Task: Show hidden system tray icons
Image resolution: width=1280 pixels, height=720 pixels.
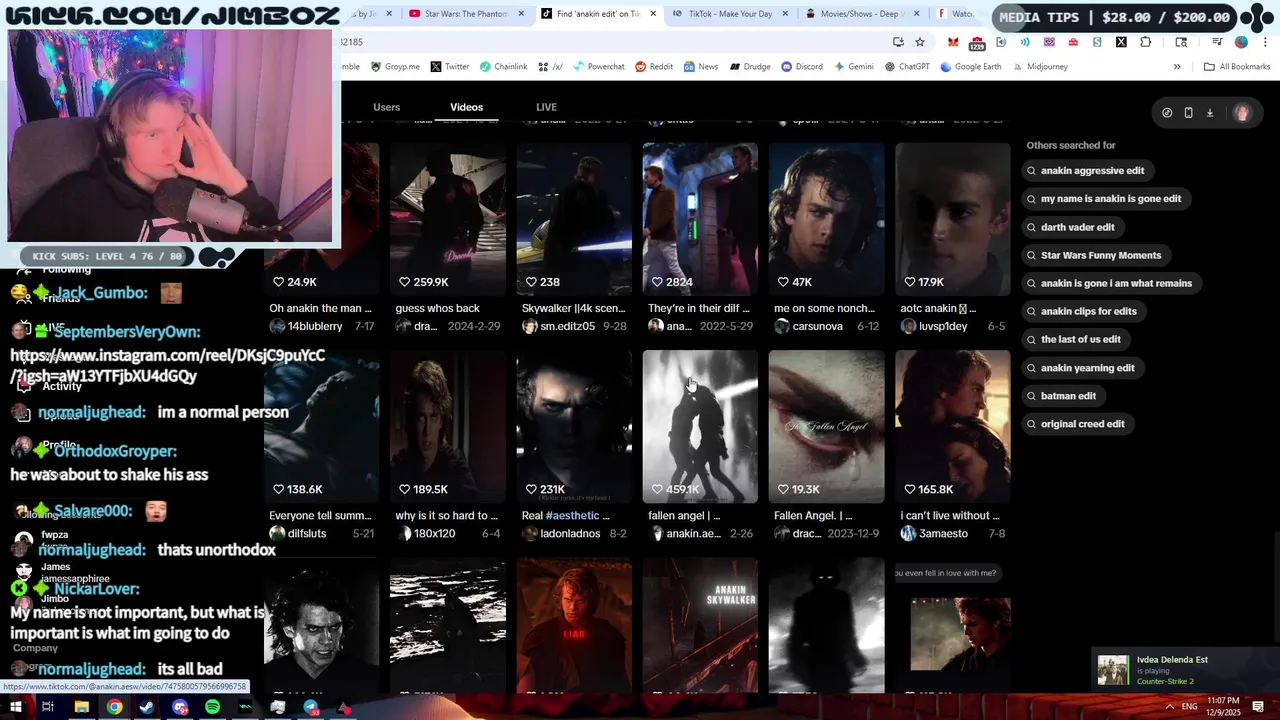Action: click(1169, 706)
